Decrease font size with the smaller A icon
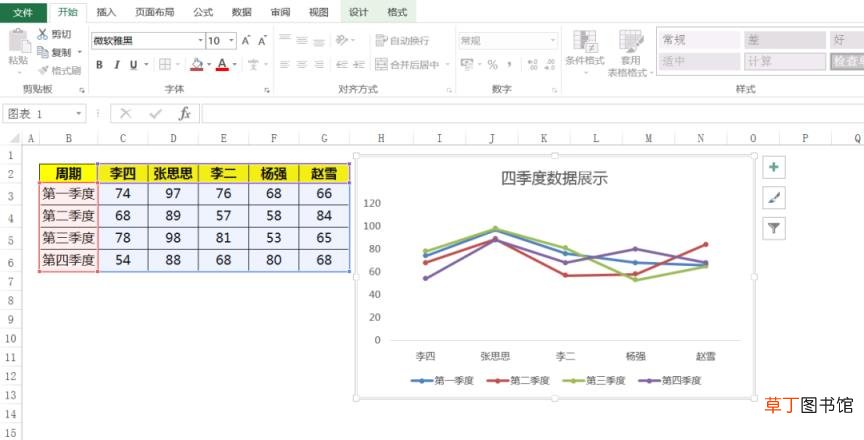The height and width of the screenshot is (440, 864). click(x=262, y=41)
